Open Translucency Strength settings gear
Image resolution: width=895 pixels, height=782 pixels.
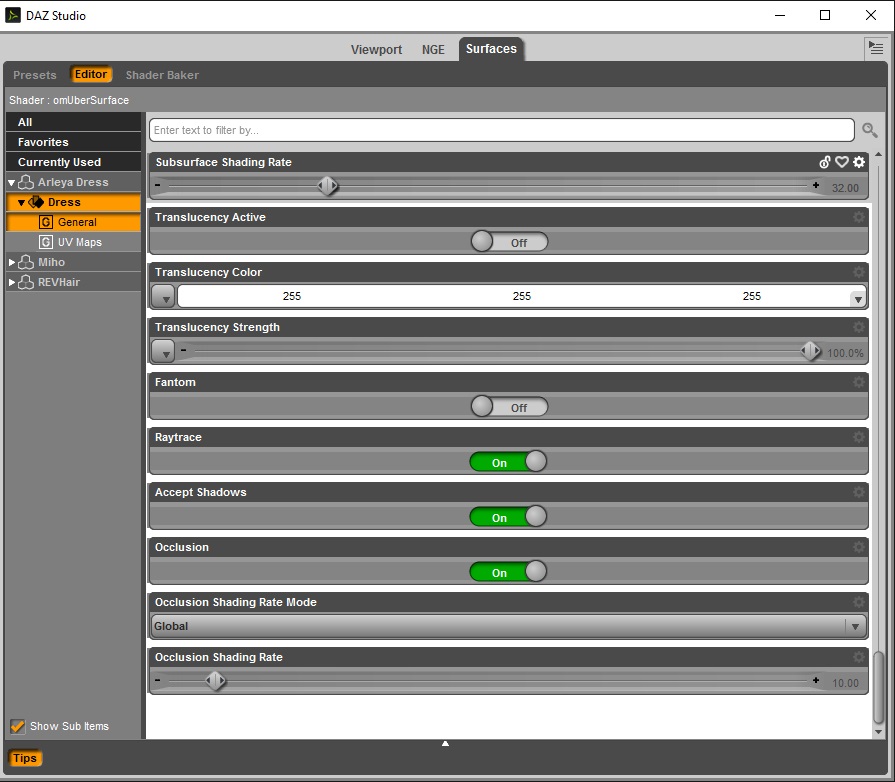click(x=858, y=327)
